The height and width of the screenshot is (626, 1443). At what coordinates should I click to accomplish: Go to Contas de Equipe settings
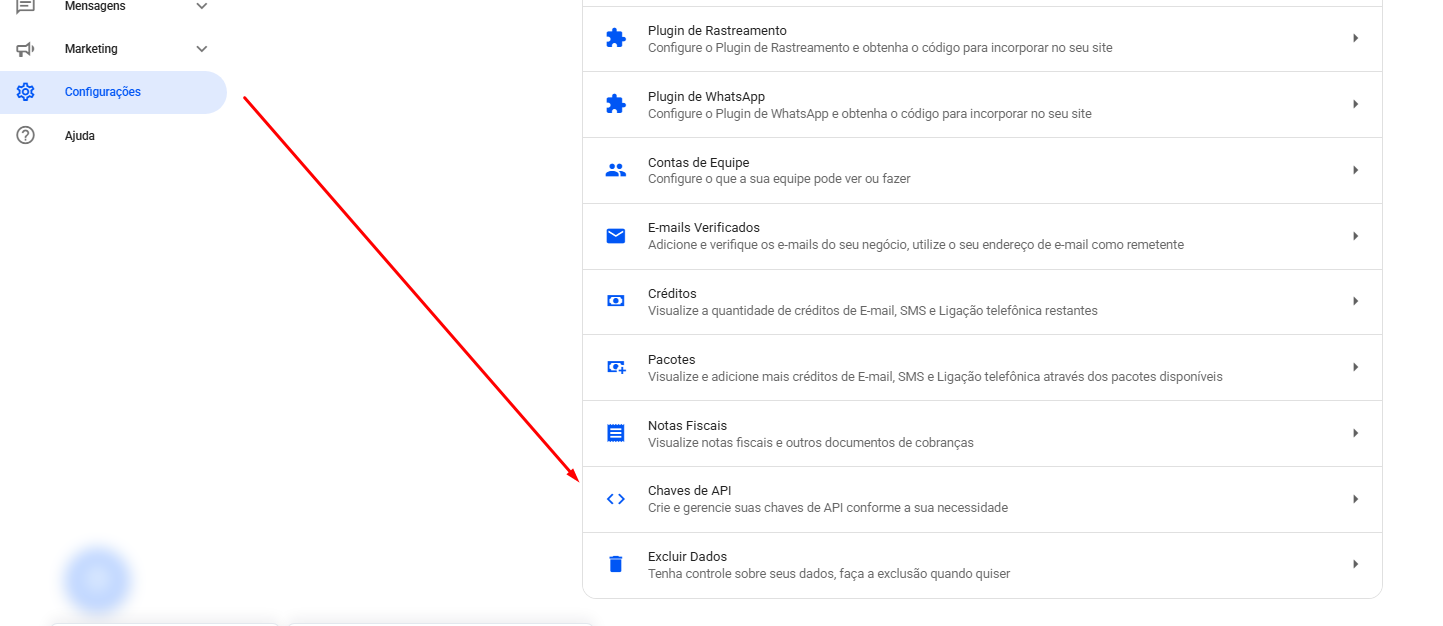pyautogui.click(x=982, y=170)
